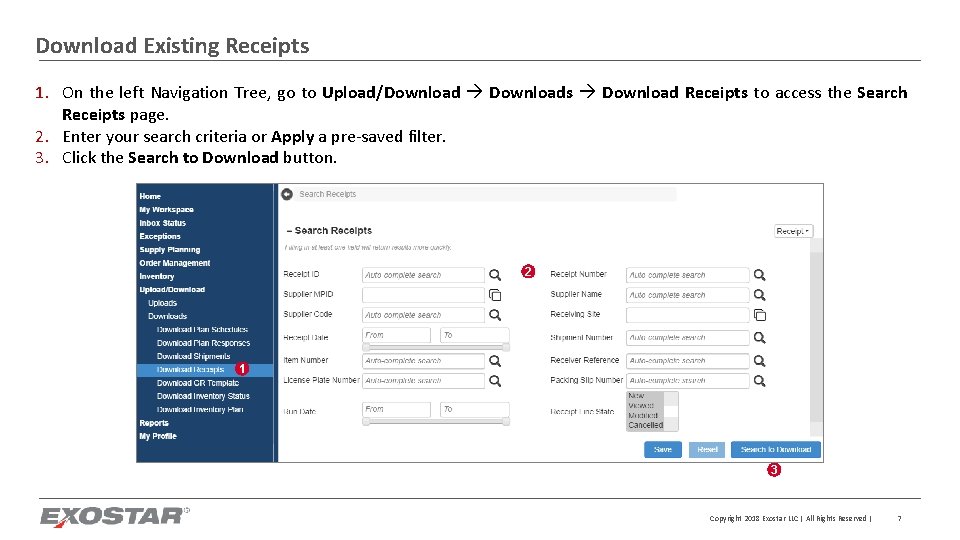960x540 pixels.
Task: Select Cancelled in Receipt Line State list
Action: coord(645,425)
